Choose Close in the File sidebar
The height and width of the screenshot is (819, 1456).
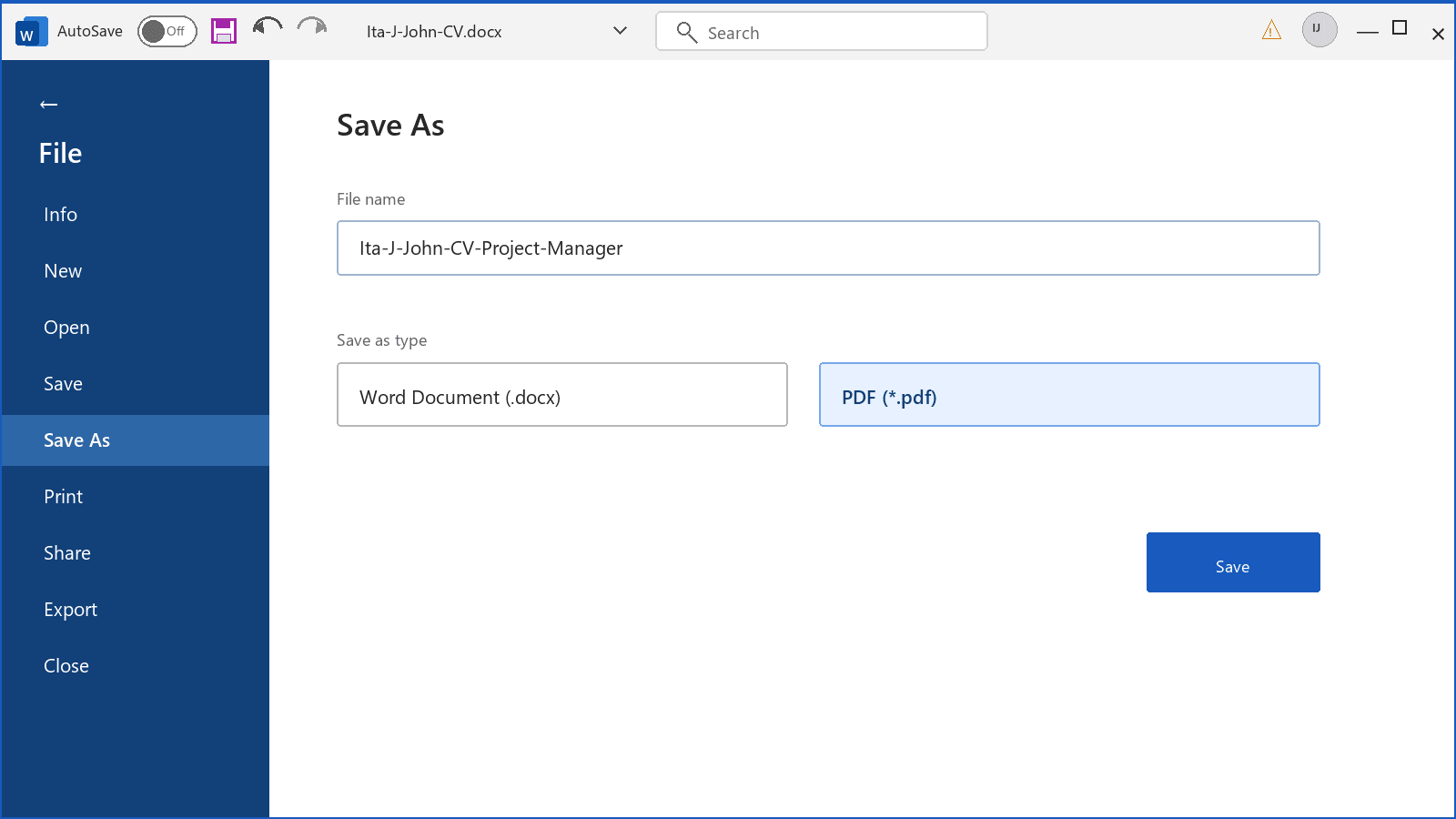click(136, 666)
